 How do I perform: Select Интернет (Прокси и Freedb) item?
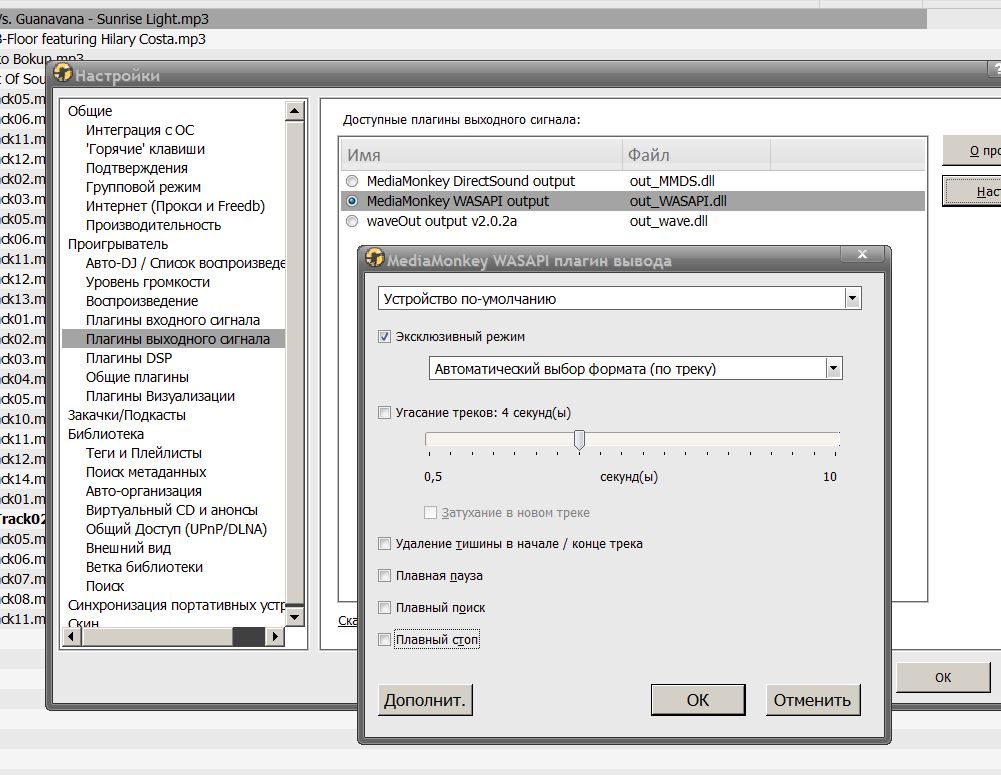click(x=175, y=206)
